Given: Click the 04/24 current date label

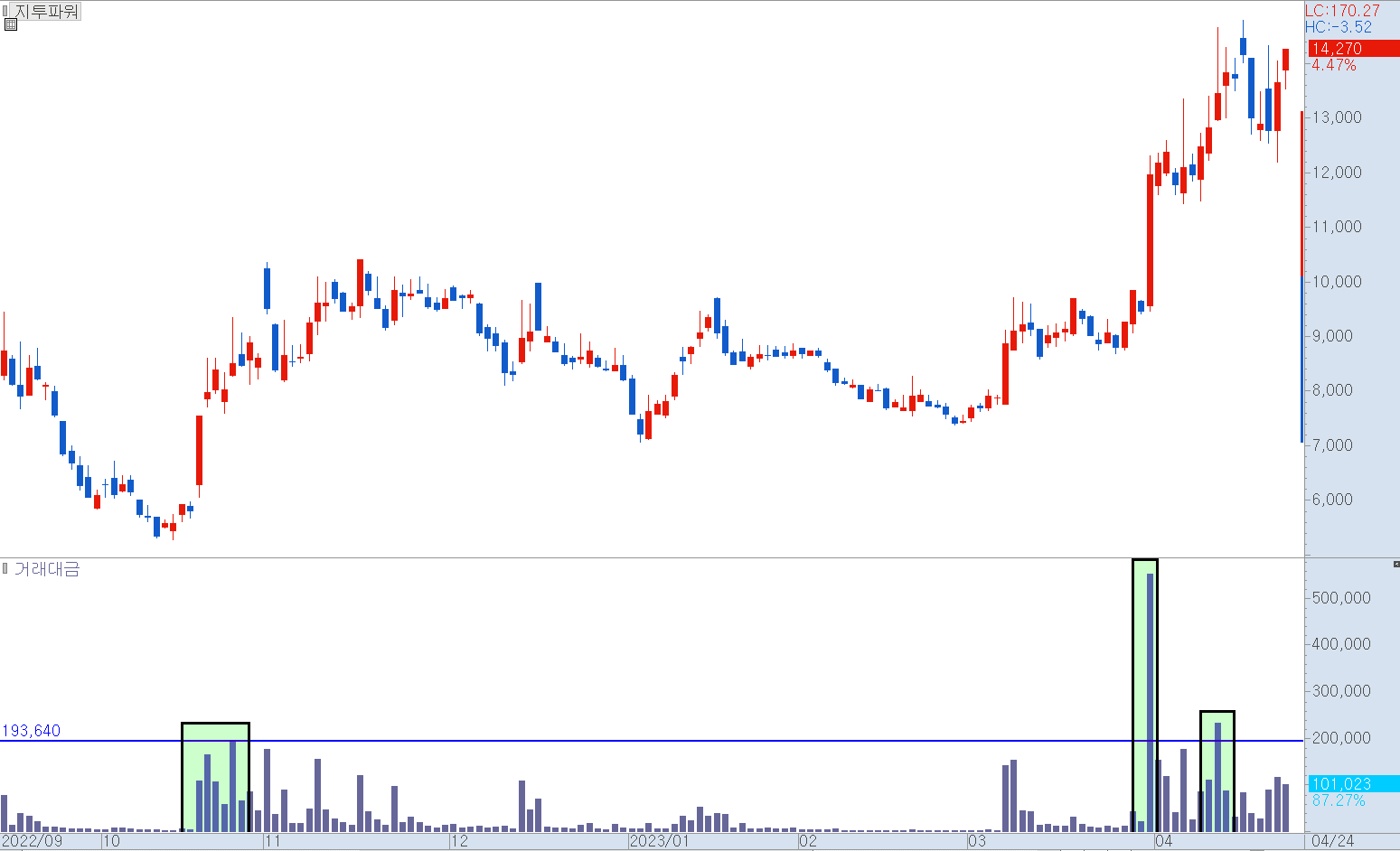Looking at the screenshot, I should point(1333,842).
